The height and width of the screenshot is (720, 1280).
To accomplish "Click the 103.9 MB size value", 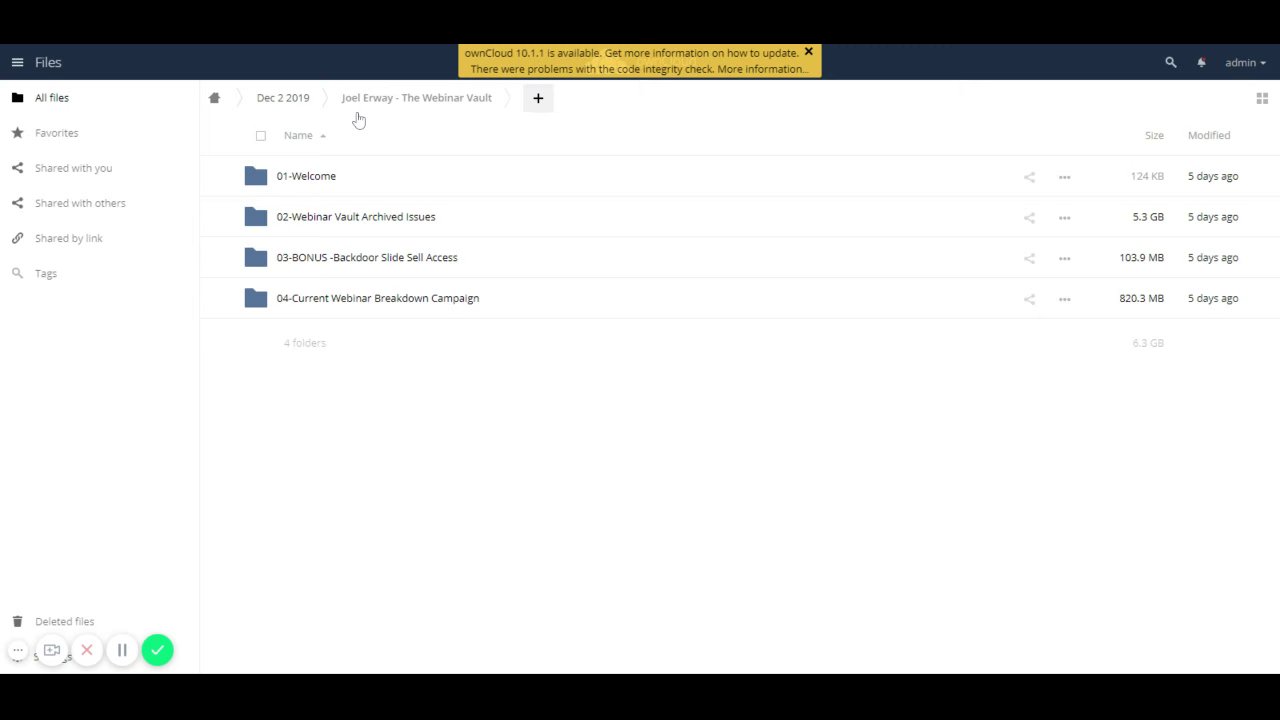I will [1141, 258].
